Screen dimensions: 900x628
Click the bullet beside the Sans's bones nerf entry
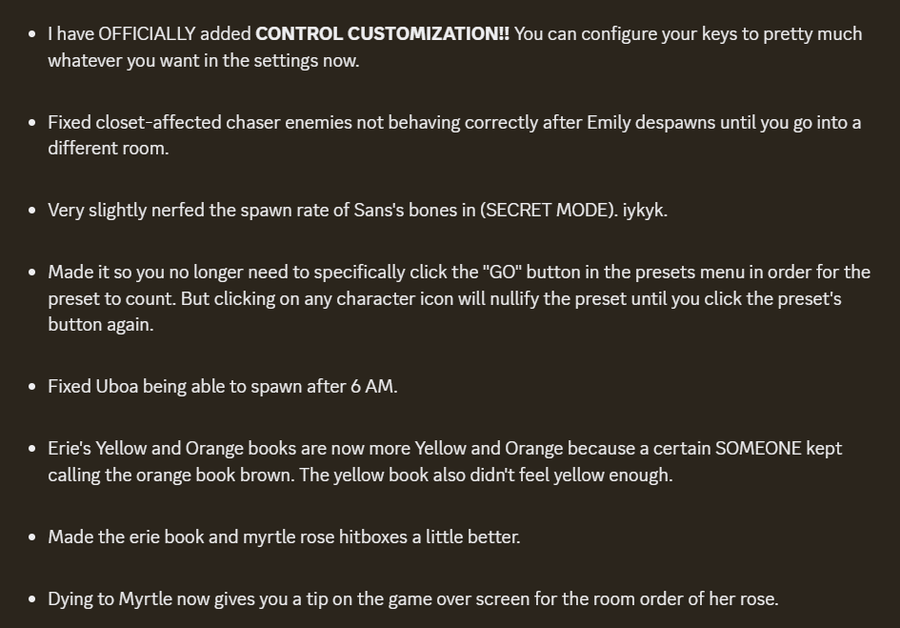[32, 211]
